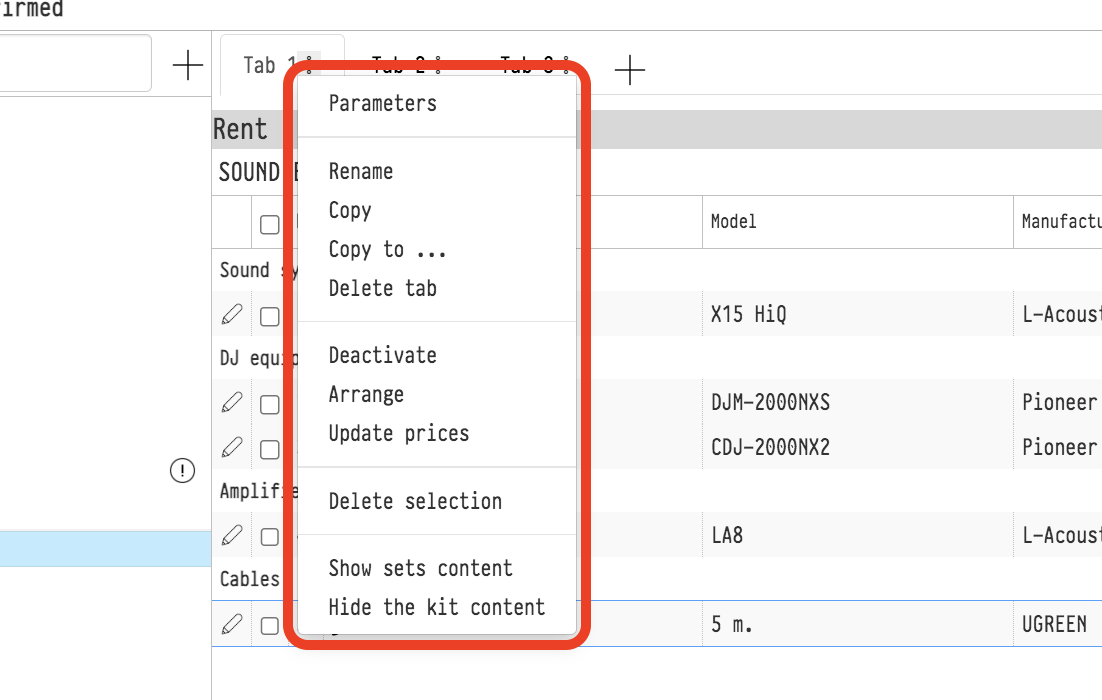Tick the checkbox for DJM-2000NXS row

[269, 405]
